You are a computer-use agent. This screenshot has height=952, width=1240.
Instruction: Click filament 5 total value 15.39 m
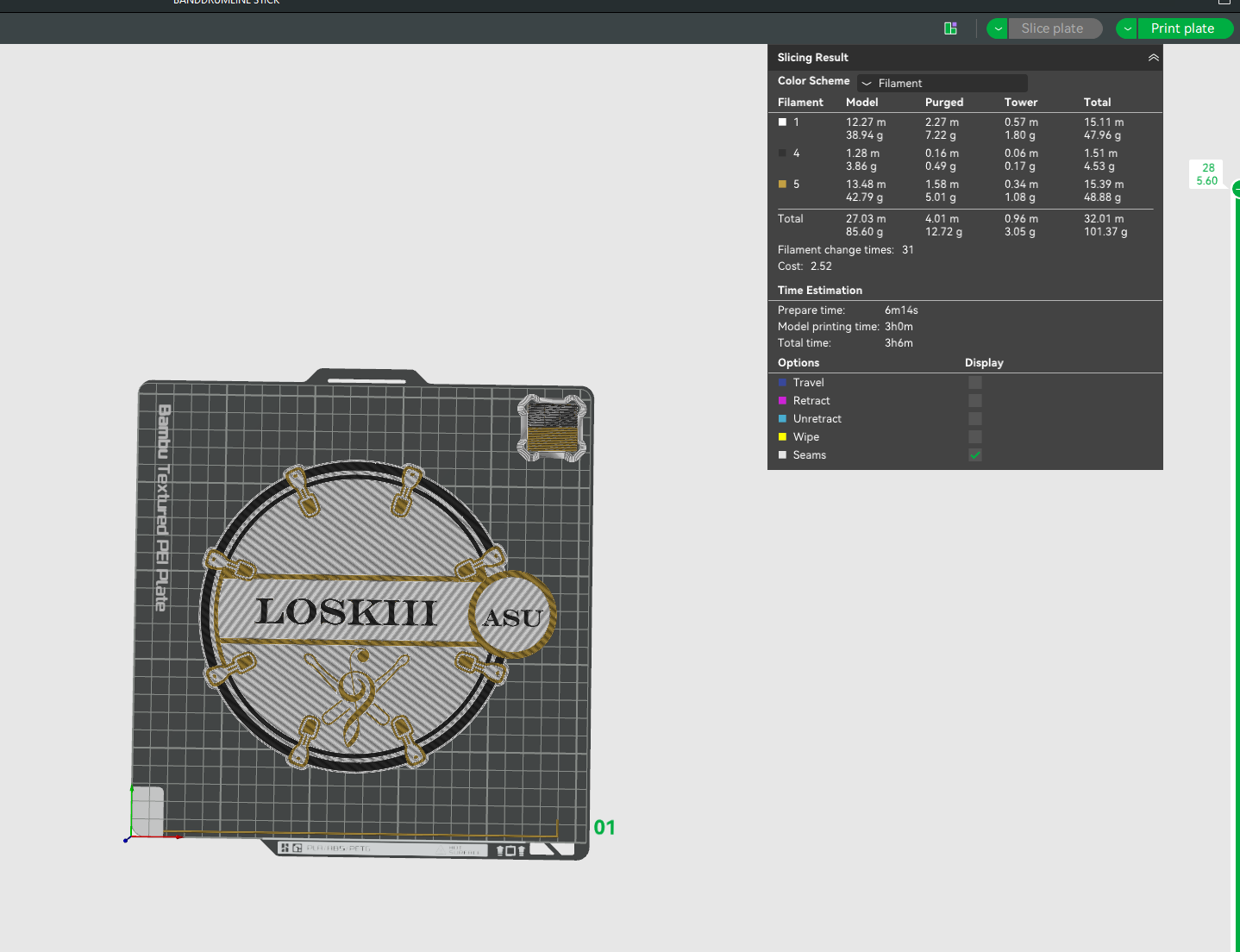(x=1104, y=185)
